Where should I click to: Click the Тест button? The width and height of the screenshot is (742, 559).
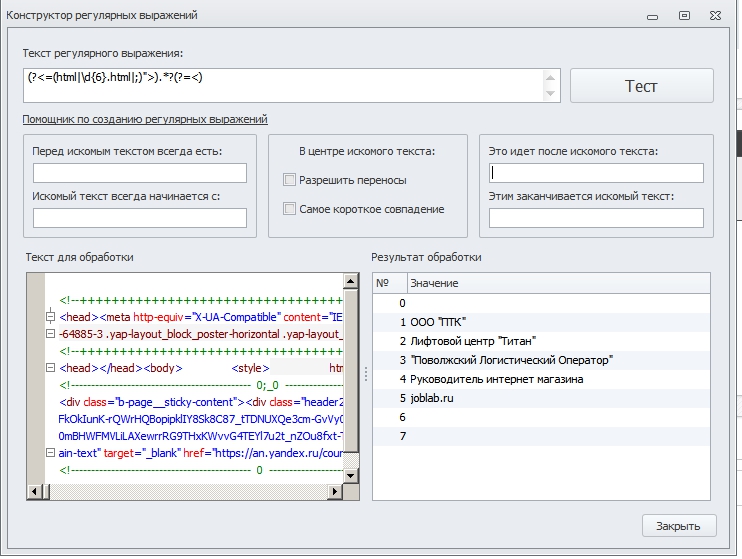[x=641, y=86]
